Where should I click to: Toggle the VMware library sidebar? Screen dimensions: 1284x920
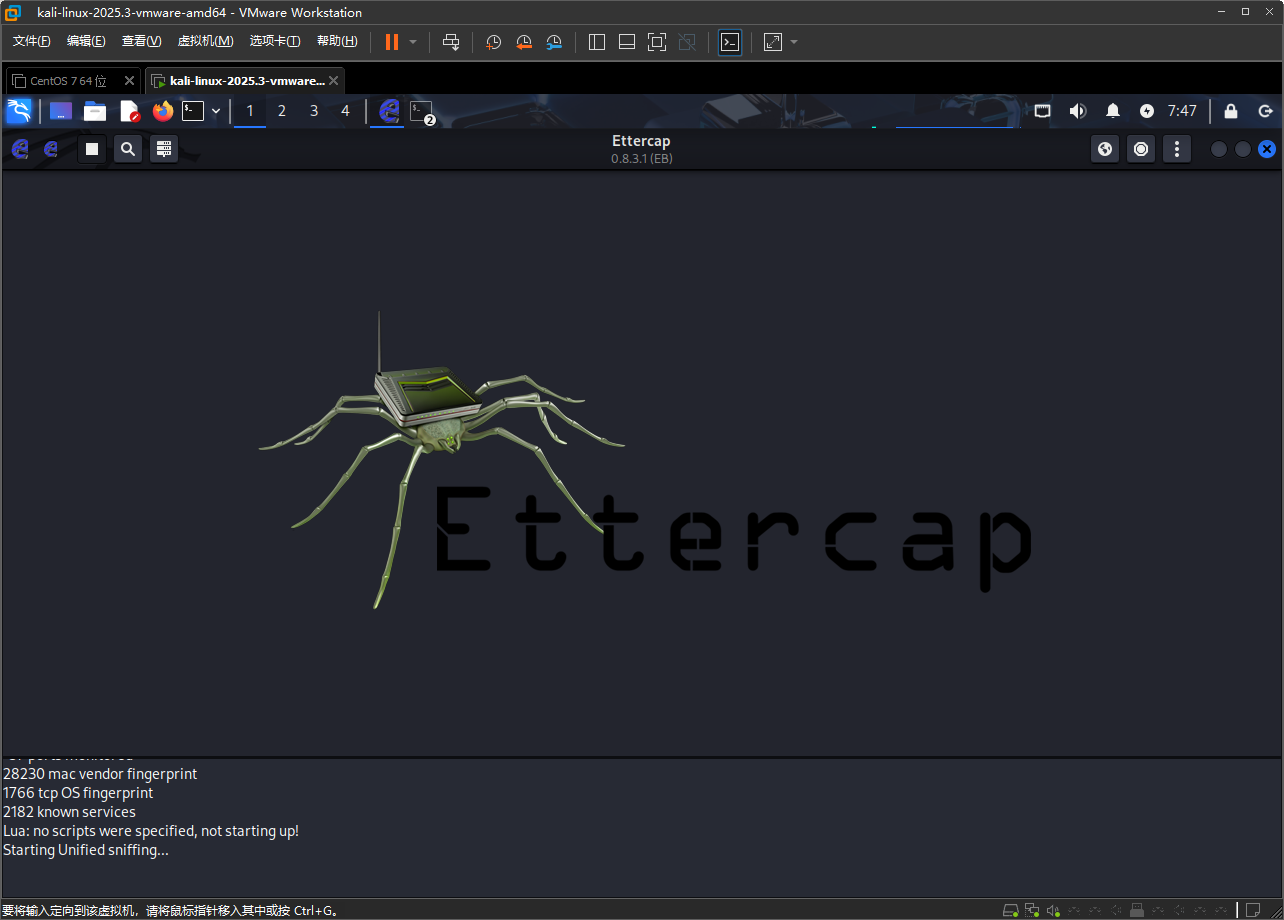point(597,41)
